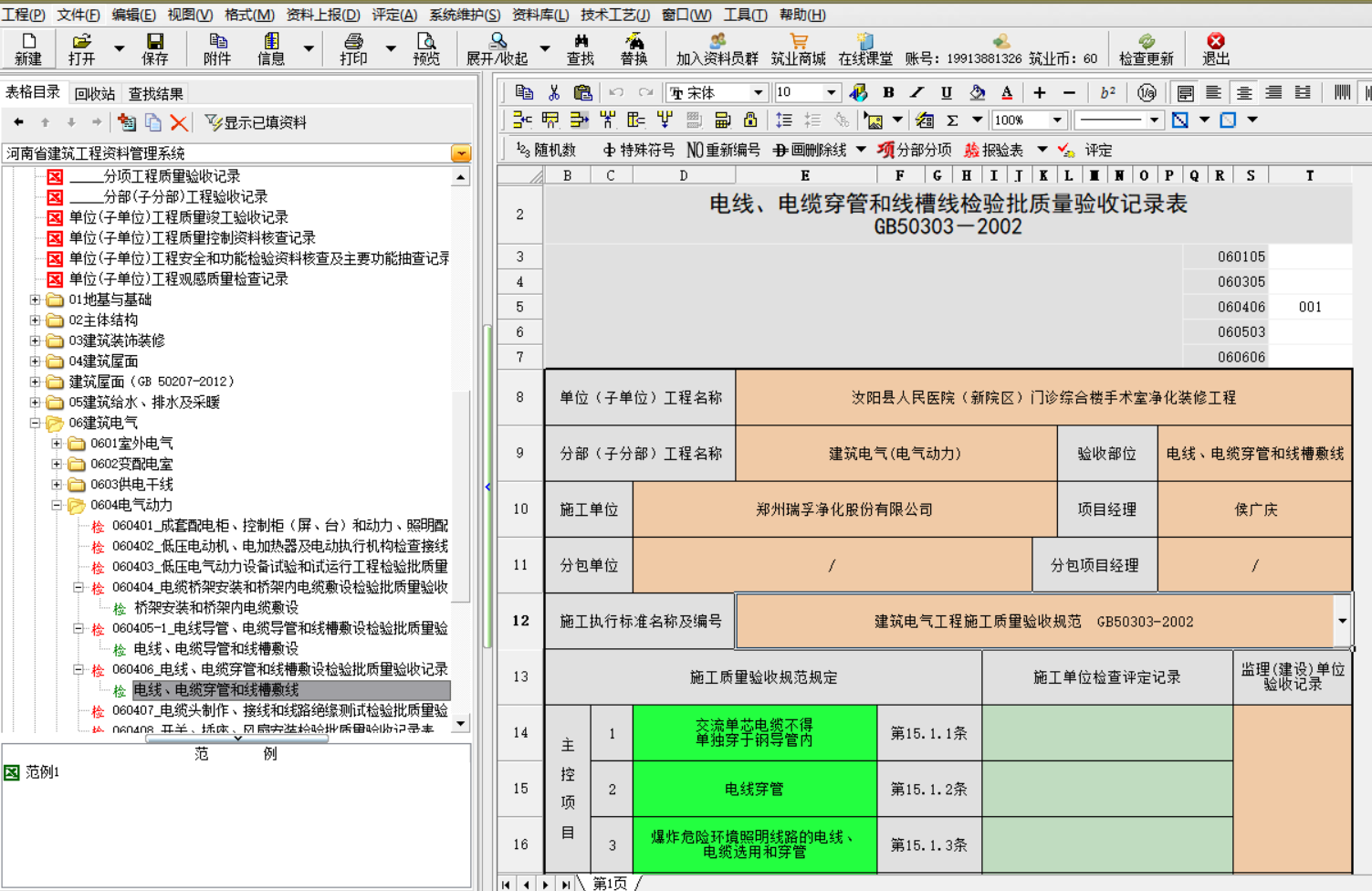Click the italic formatting icon
This screenshot has height=891, width=1372.
[x=917, y=92]
